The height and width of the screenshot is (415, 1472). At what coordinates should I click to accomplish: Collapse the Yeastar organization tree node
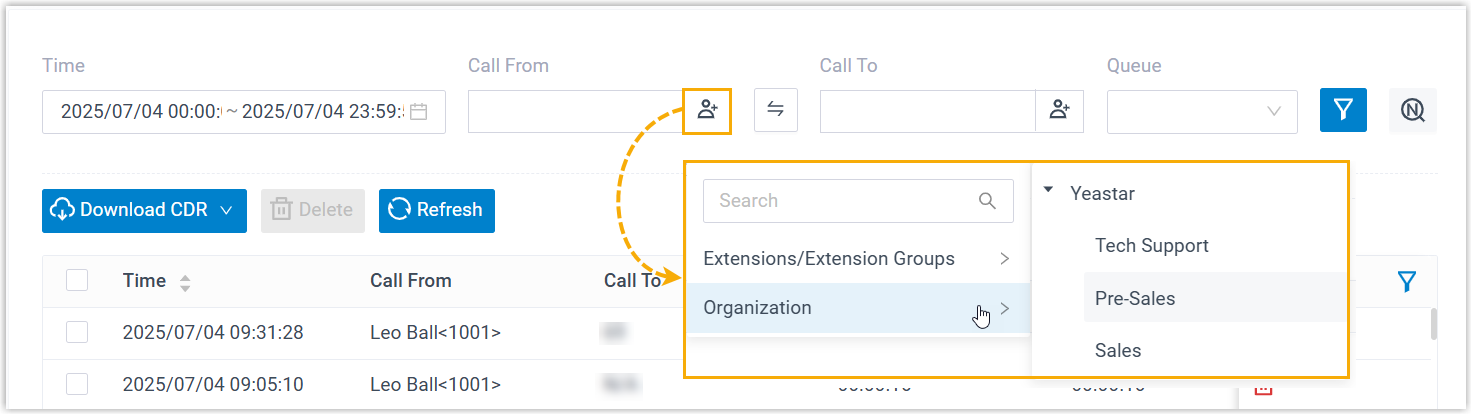(1048, 190)
